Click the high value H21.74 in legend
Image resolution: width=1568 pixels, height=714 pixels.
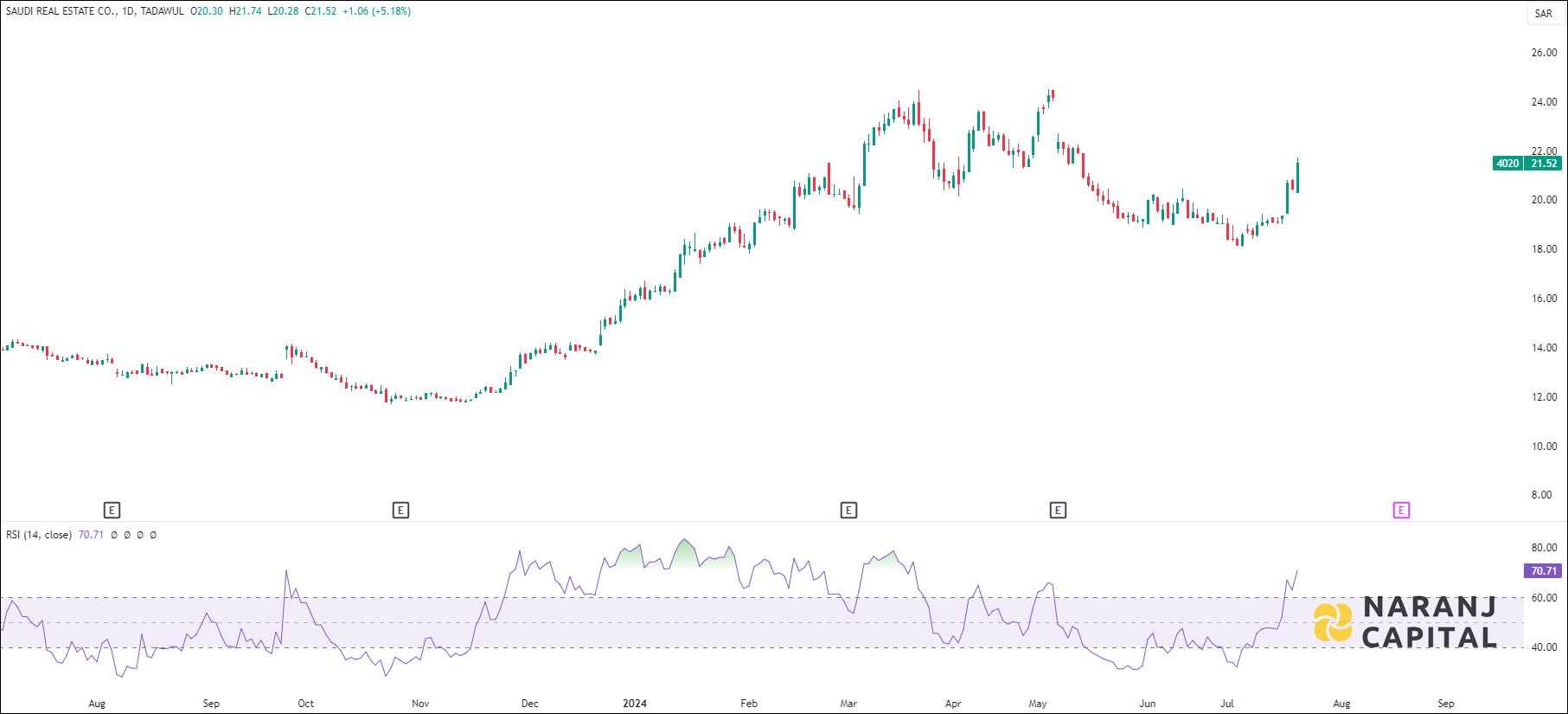point(246,11)
